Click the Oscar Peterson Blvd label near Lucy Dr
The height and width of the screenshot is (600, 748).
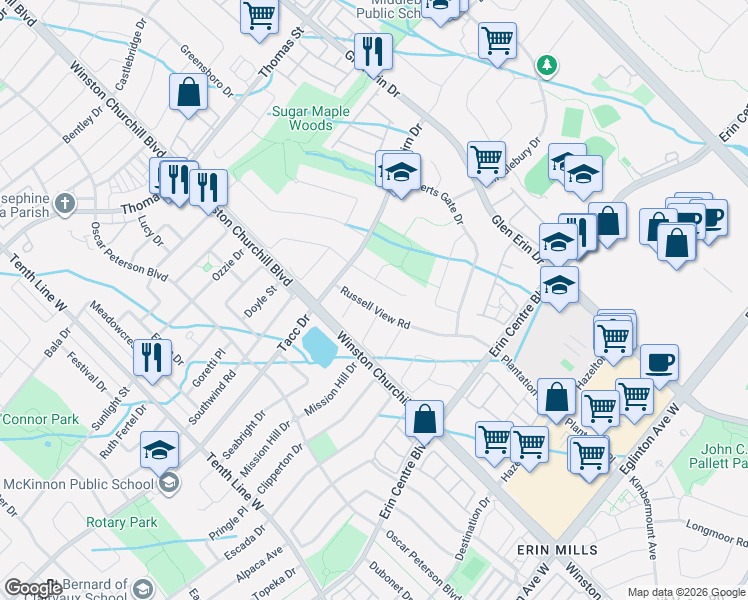tap(129, 251)
